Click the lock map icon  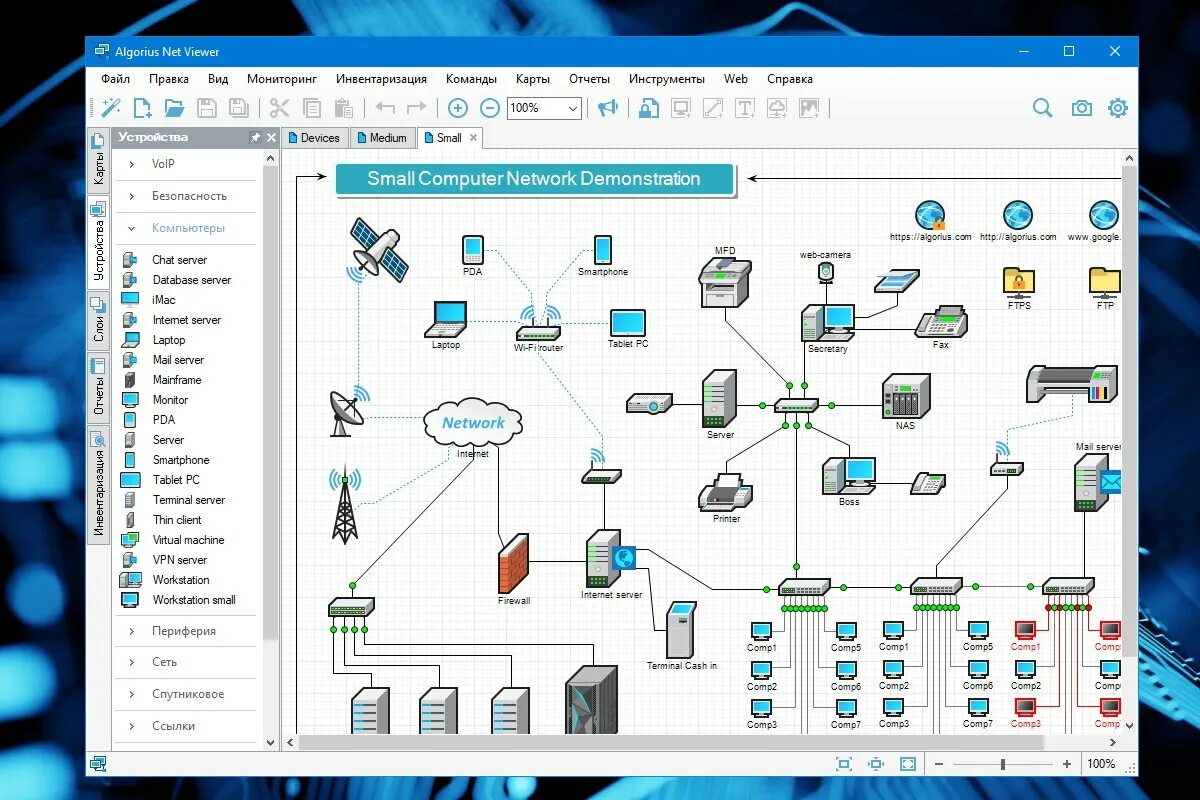pyautogui.click(x=649, y=108)
